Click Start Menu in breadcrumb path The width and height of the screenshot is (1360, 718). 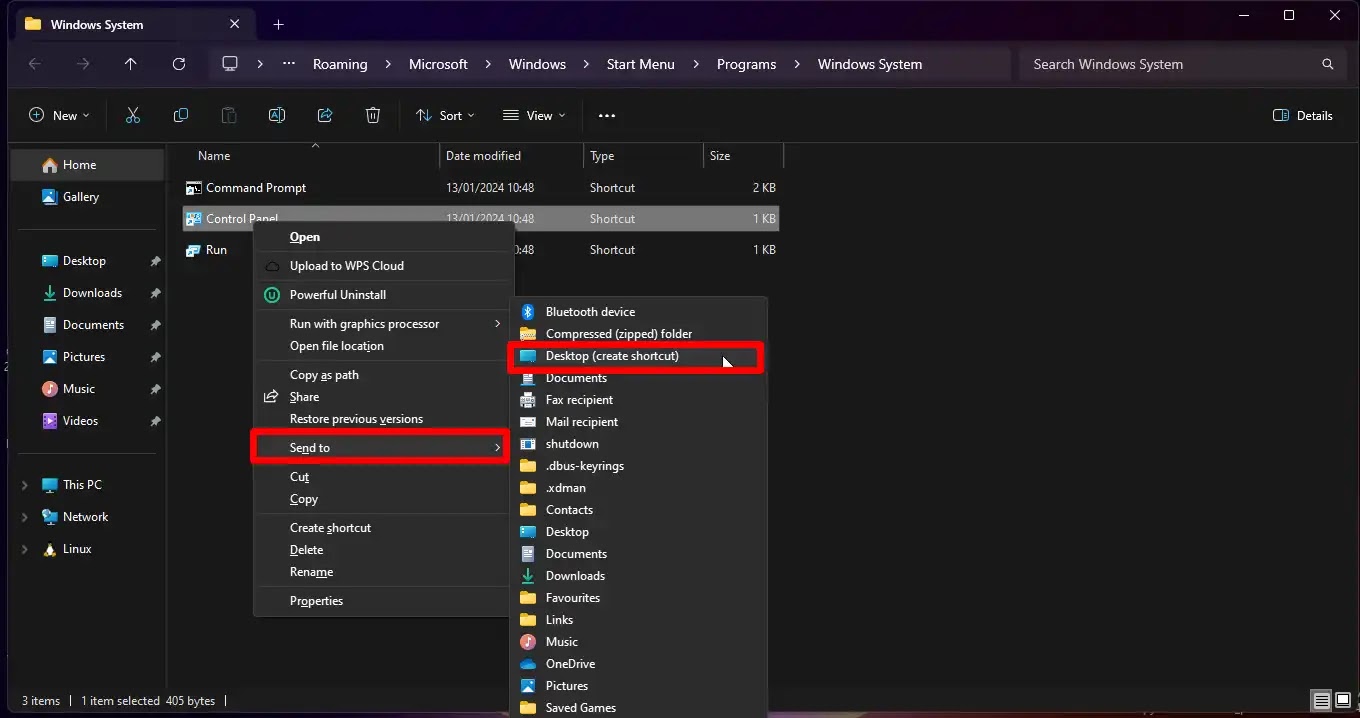(x=640, y=64)
